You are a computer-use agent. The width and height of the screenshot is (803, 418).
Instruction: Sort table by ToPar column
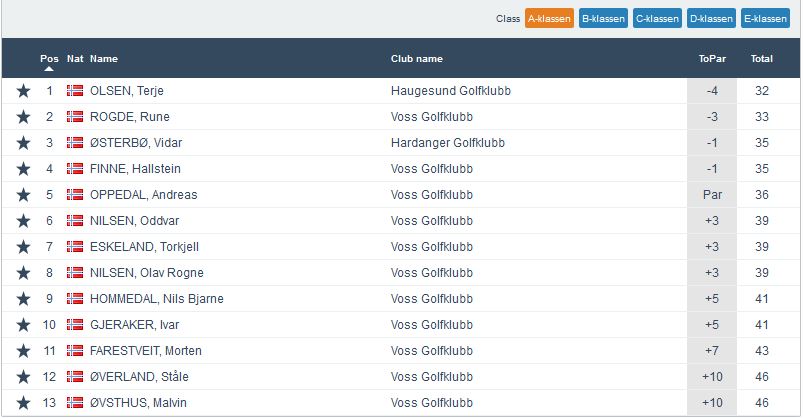pos(711,59)
